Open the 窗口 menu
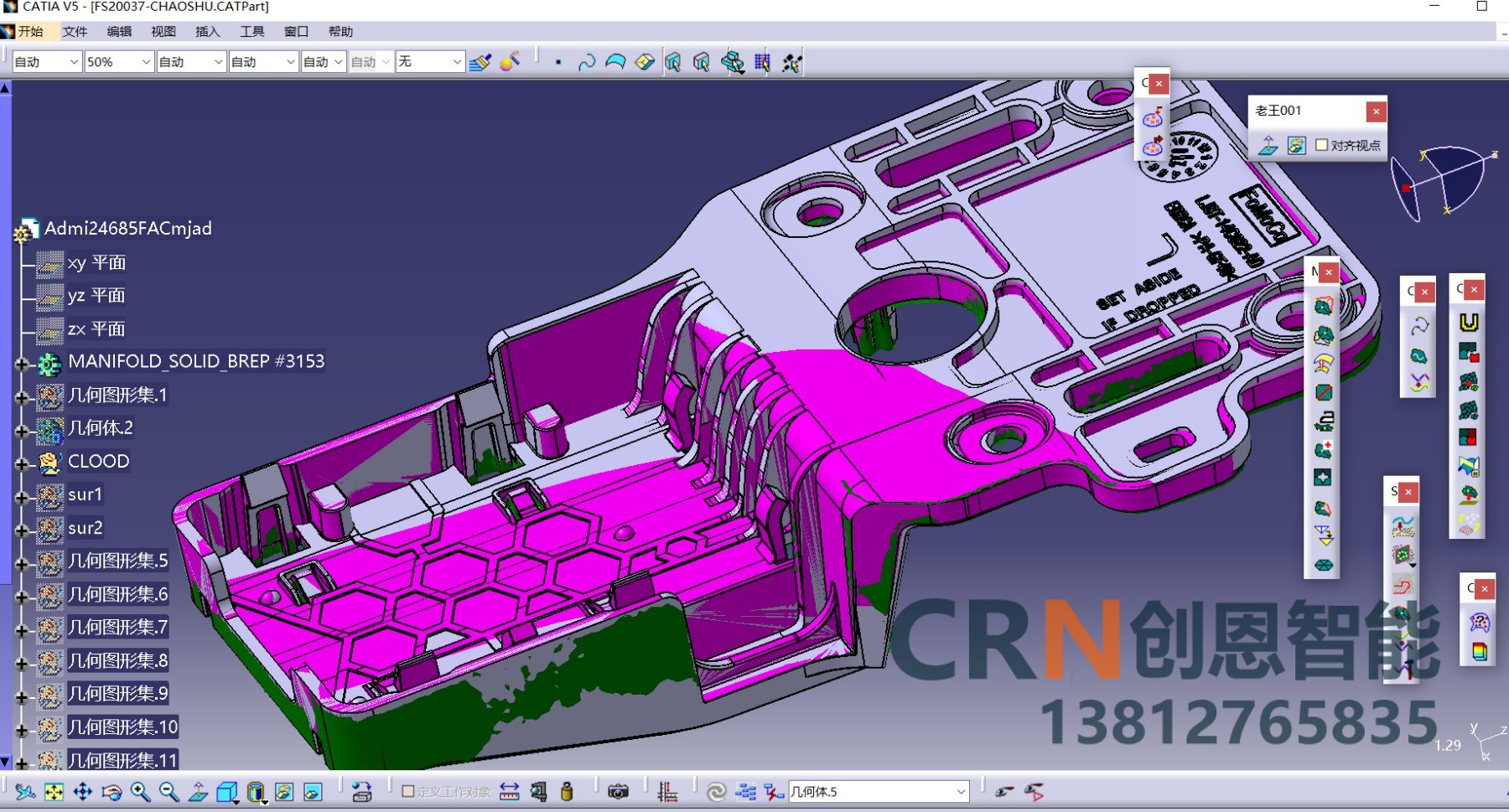This screenshot has height=812, width=1509. tap(296, 32)
